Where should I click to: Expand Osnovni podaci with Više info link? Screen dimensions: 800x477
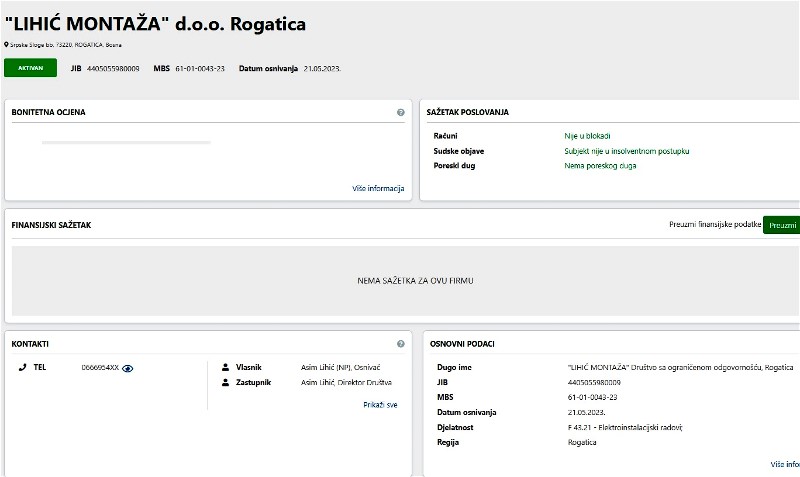coord(785,464)
